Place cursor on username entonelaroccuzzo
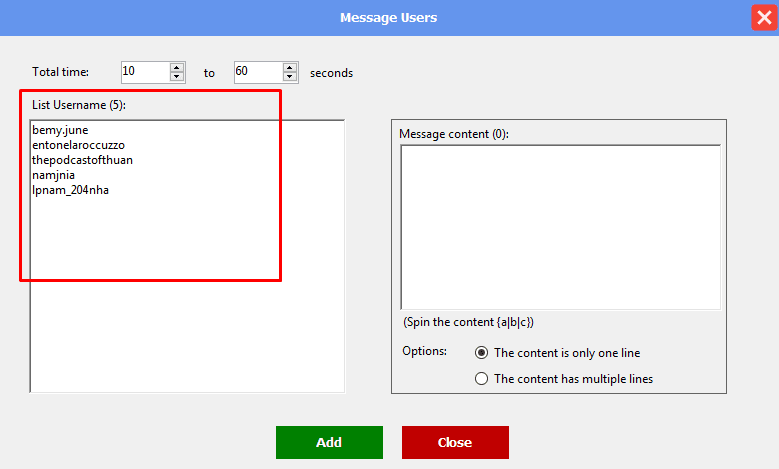 tap(78, 146)
